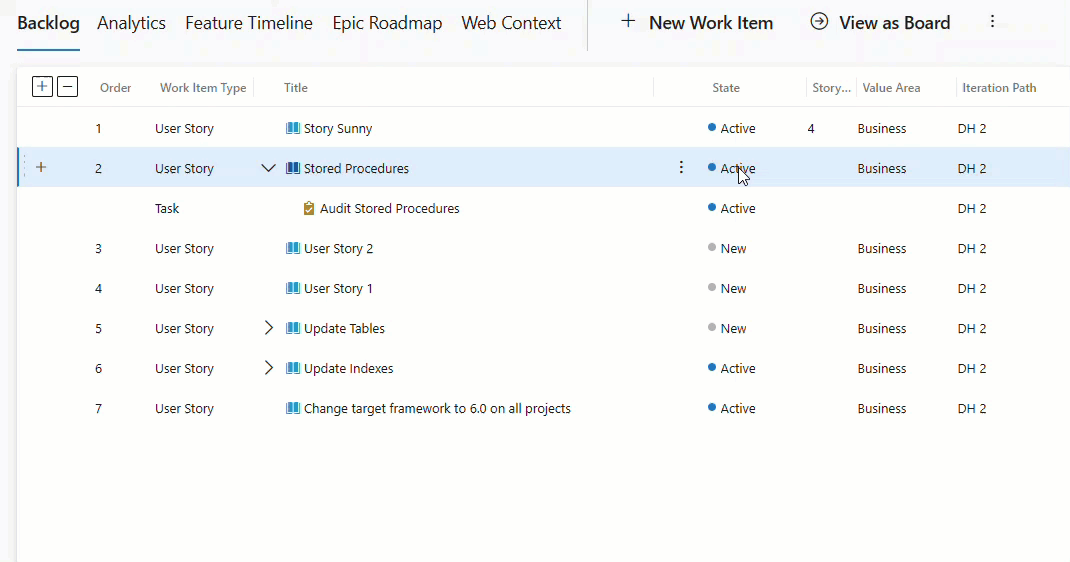Open the Update Indexes work item

coord(349,368)
